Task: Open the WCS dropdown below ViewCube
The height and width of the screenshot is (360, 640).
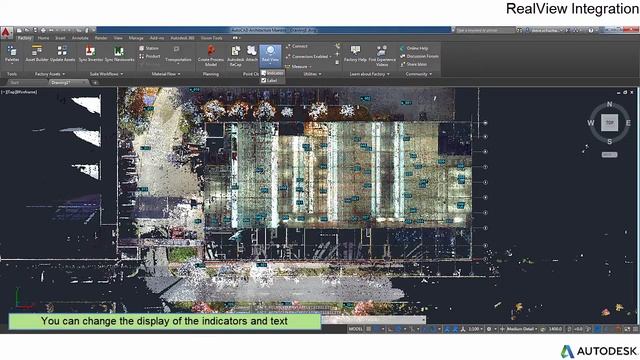Action: (x=609, y=155)
